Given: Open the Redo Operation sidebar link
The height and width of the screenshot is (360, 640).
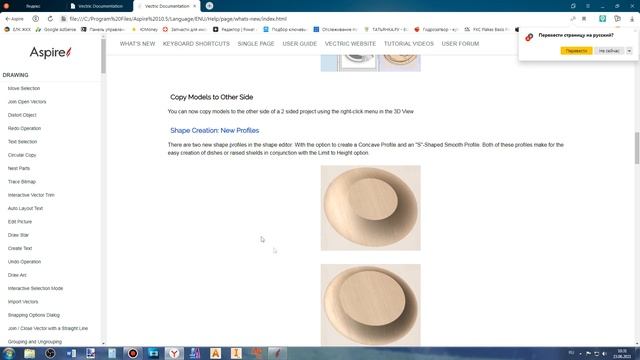Looking at the screenshot, I should [24, 128].
